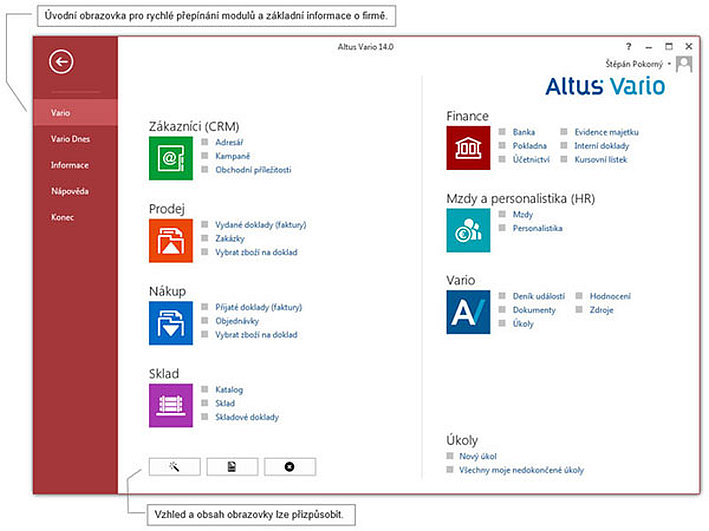709x531 pixels.
Task: Open the Evidence majetku link
Action: coord(606,132)
